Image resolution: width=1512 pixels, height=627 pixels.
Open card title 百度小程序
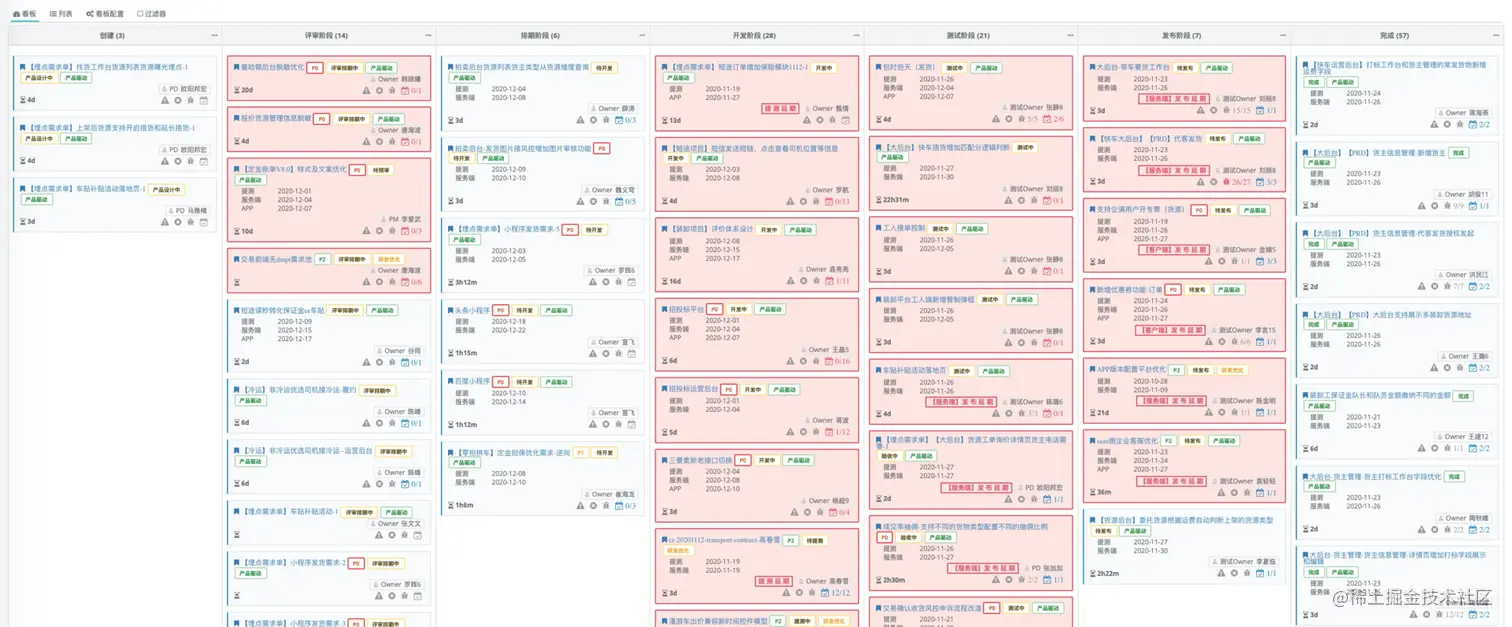click(472, 382)
